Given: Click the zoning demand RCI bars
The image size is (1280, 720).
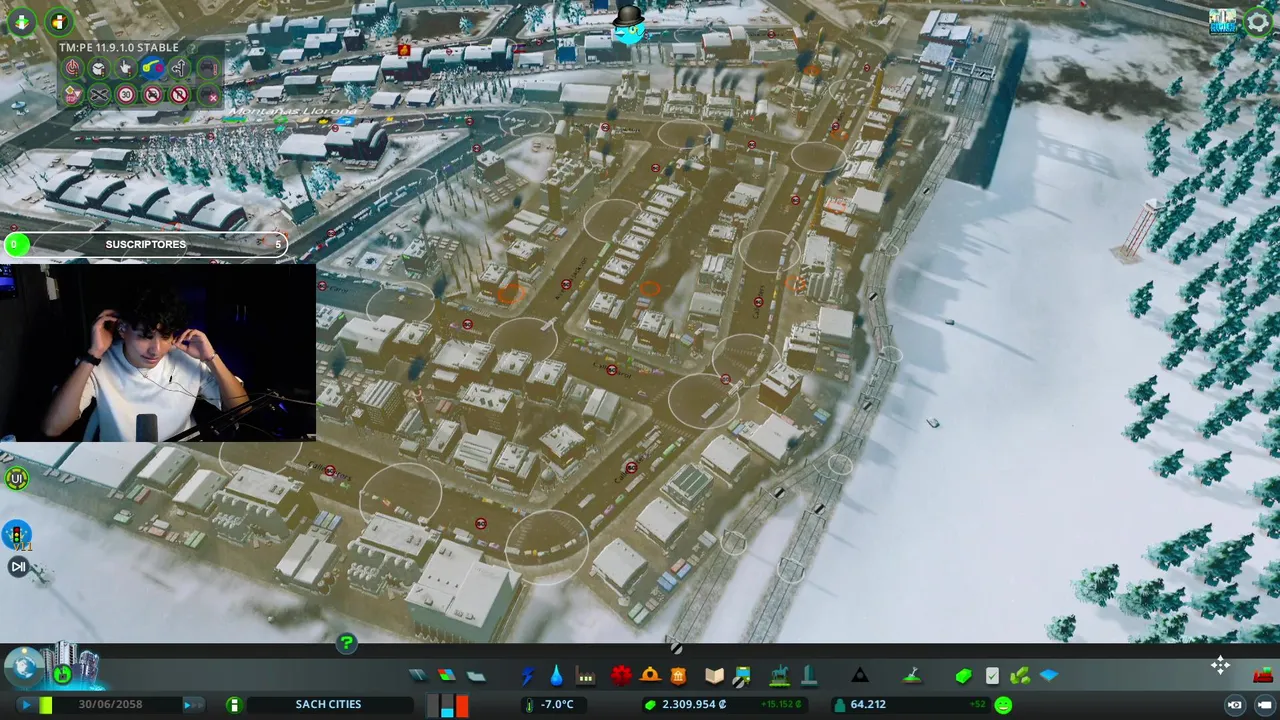Looking at the screenshot, I should tap(447, 705).
